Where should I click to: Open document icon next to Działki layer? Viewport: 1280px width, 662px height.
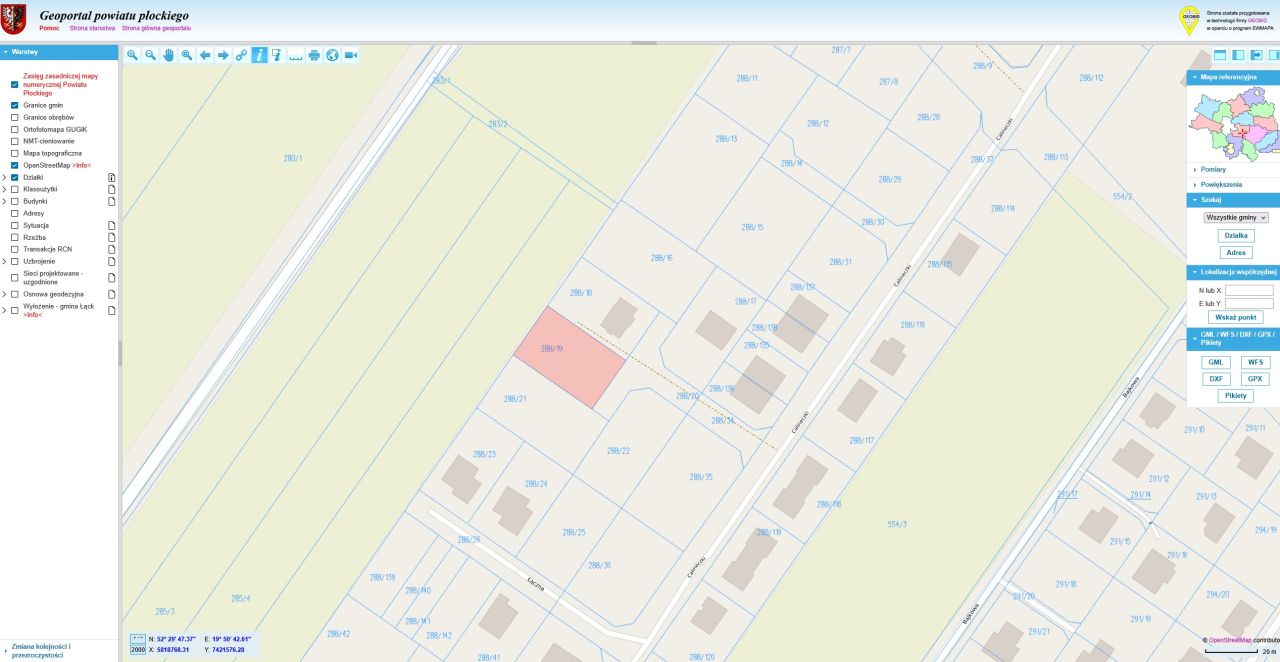[112, 177]
